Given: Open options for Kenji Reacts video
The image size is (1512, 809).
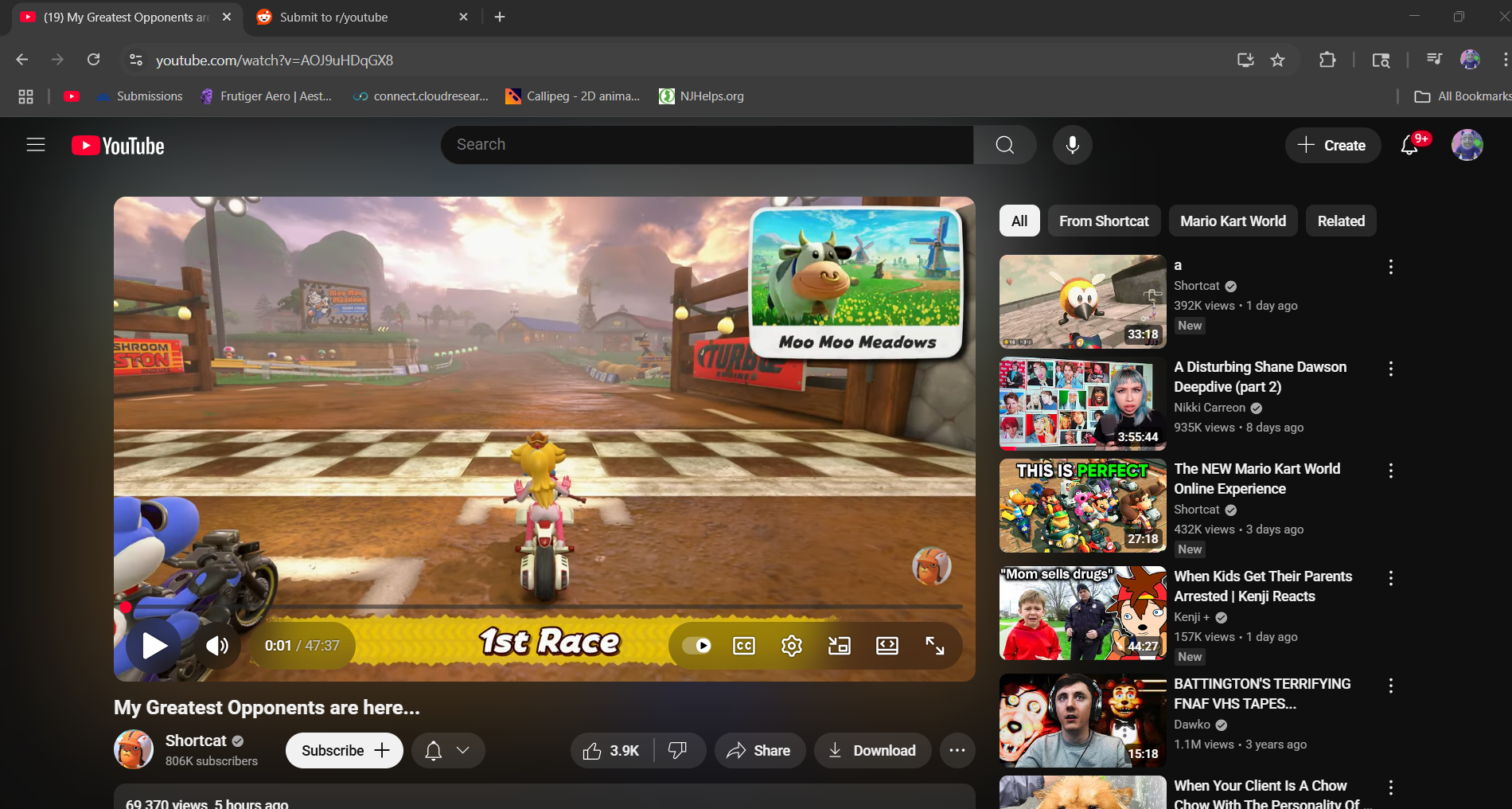Looking at the screenshot, I should pos(1390,578).
